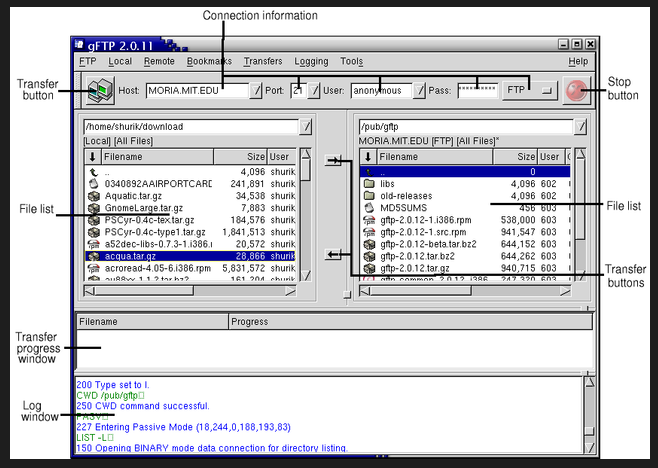Click the local list sort arrow column header

coord(92,157)
